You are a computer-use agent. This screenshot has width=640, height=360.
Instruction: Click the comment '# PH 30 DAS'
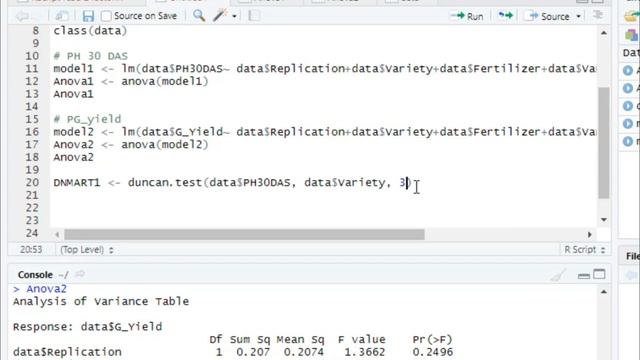91,56
